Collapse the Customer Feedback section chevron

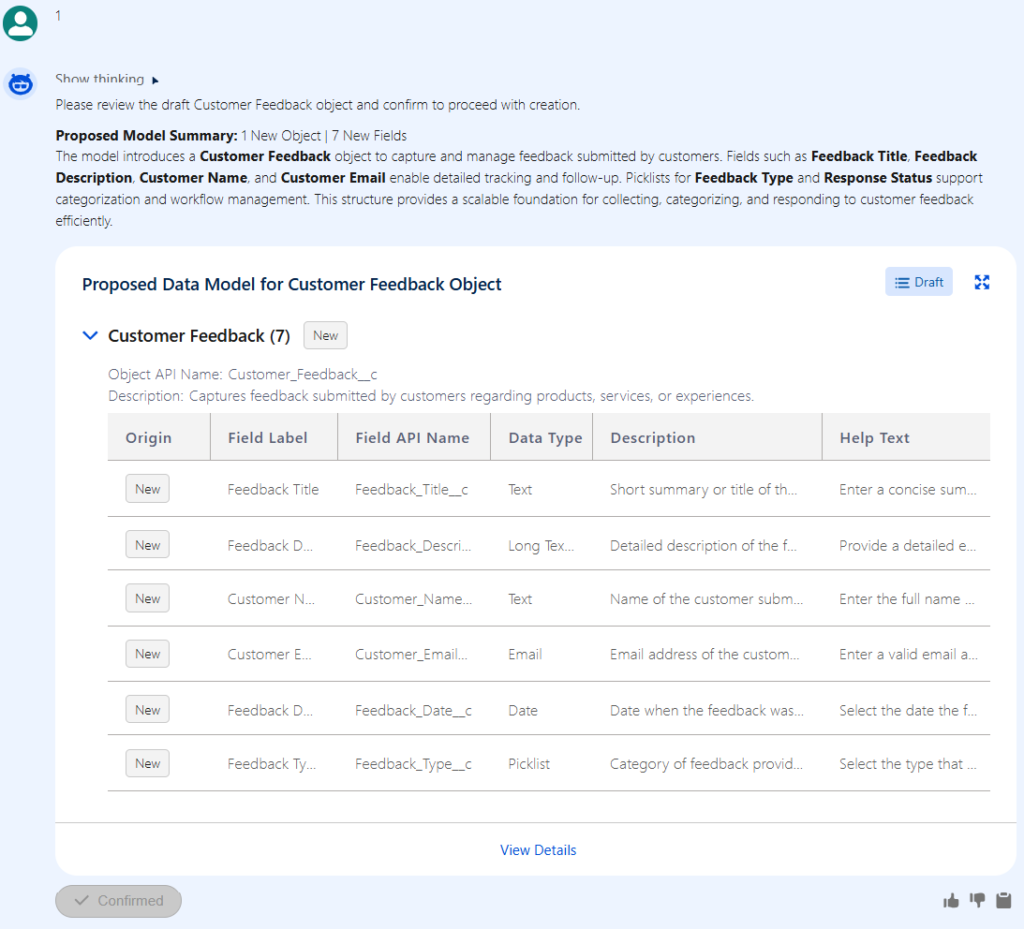[x=90, y=336]
